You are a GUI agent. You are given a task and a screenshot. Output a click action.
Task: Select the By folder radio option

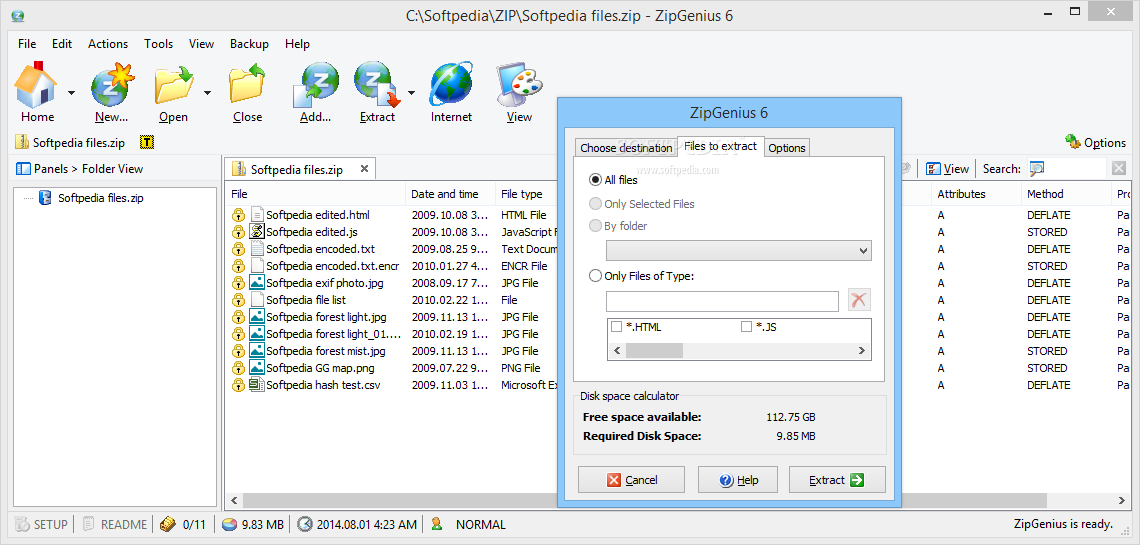click(x=595, y=226)
